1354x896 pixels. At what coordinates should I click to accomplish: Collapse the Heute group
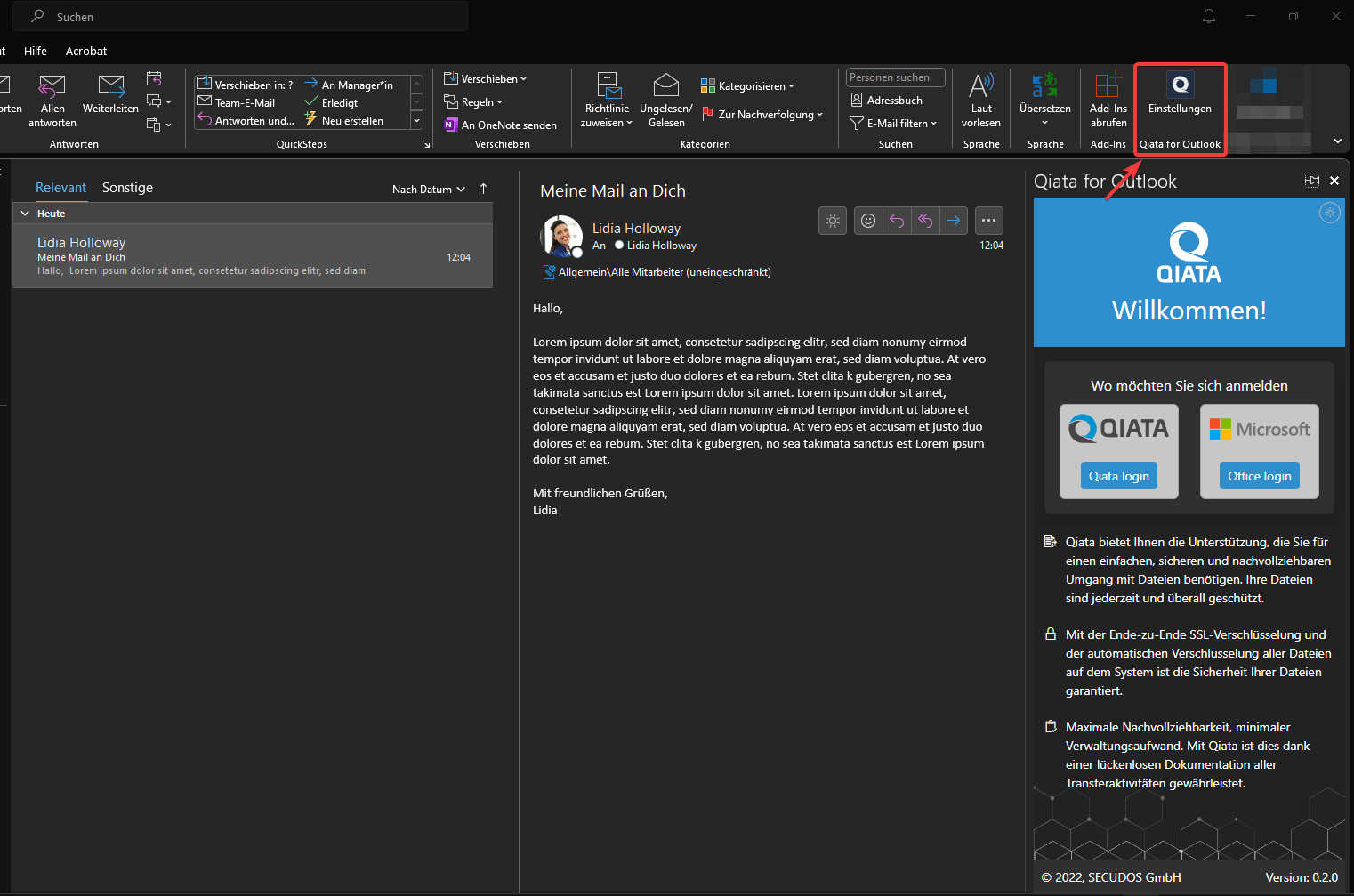25,214
